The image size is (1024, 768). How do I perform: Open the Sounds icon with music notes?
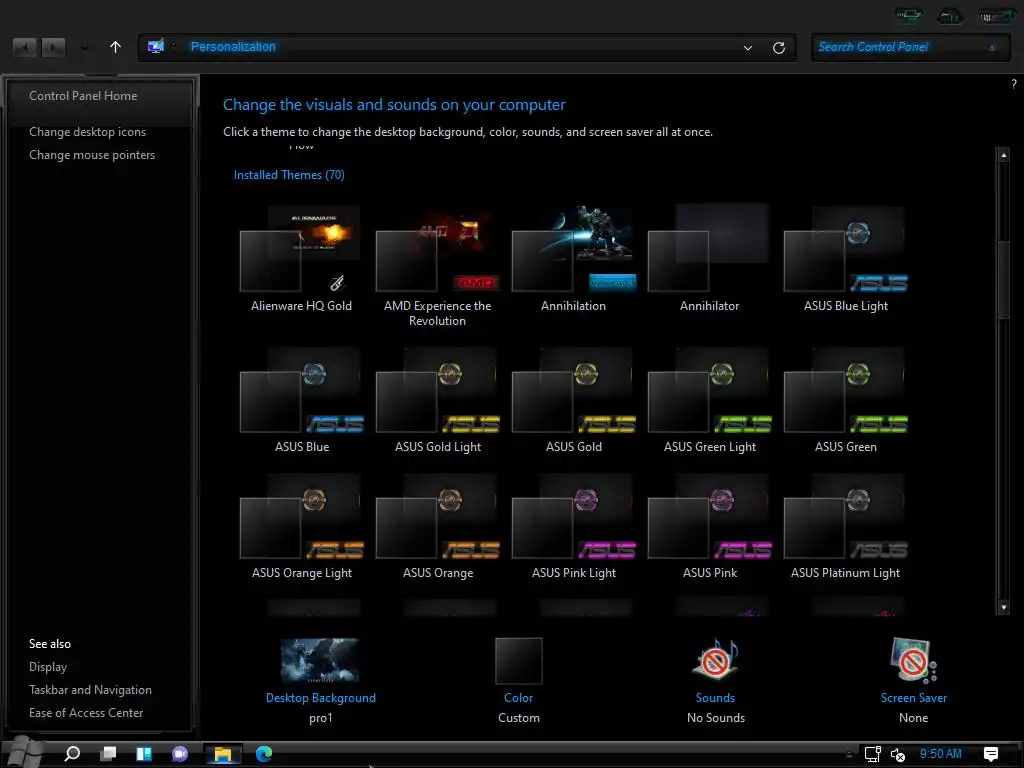[715, 660]
